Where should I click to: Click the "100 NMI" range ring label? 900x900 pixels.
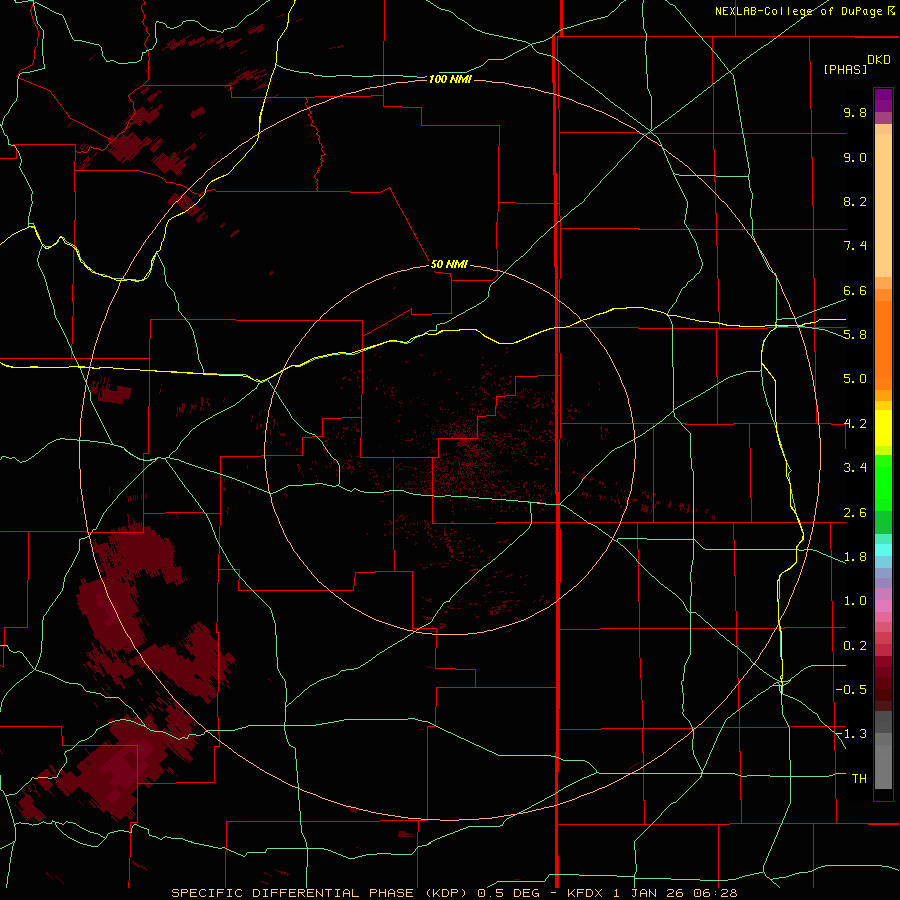(450, 79)
